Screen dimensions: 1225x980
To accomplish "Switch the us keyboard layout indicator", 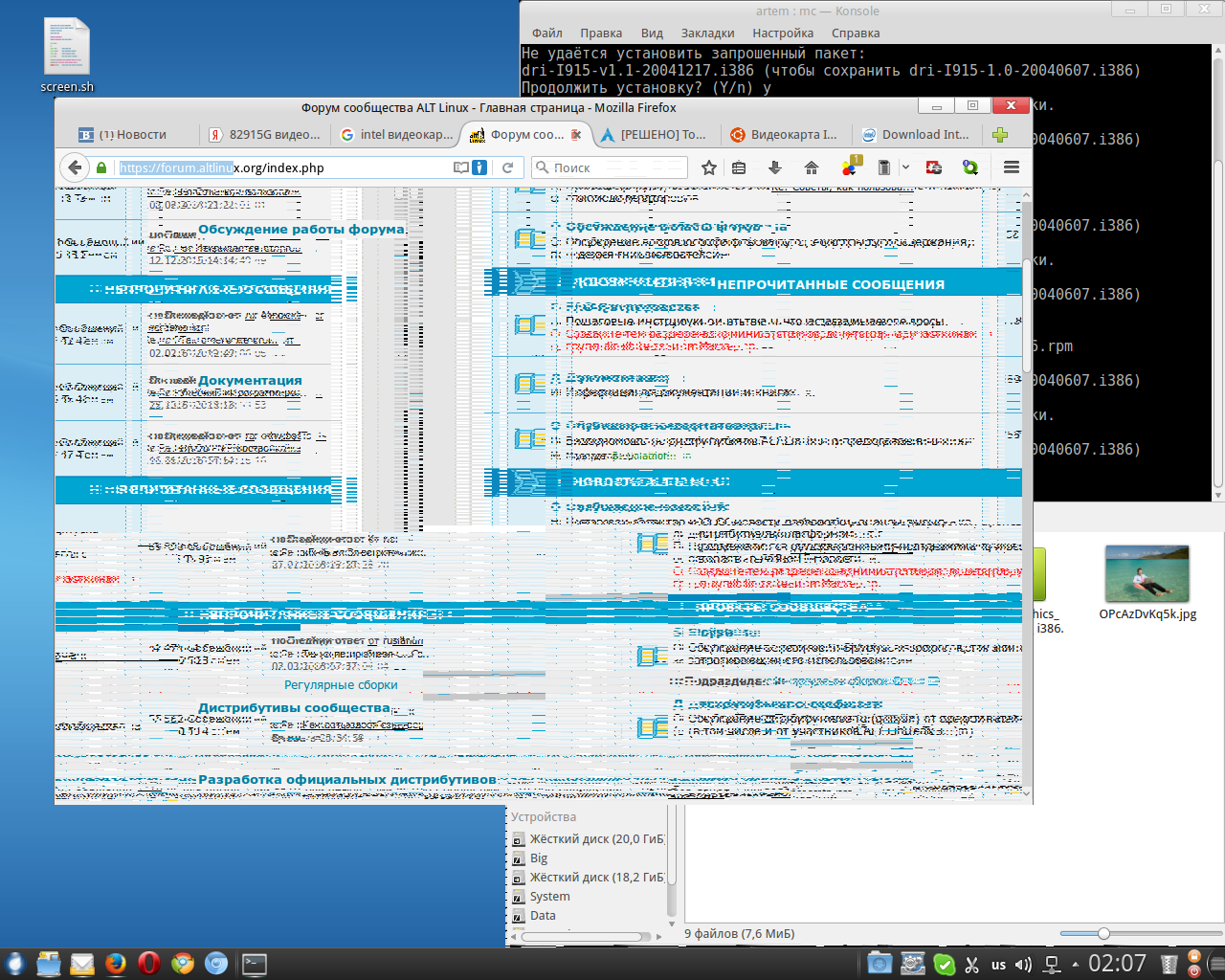I will (998, 965).
